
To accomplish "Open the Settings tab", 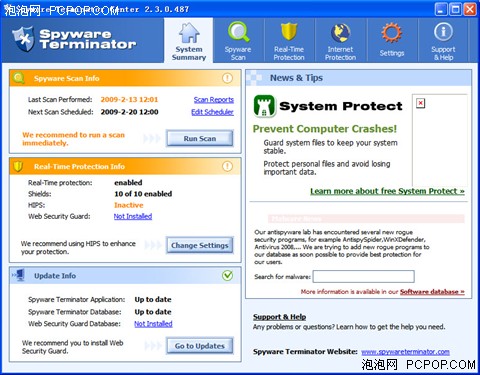I will (392, 41).
